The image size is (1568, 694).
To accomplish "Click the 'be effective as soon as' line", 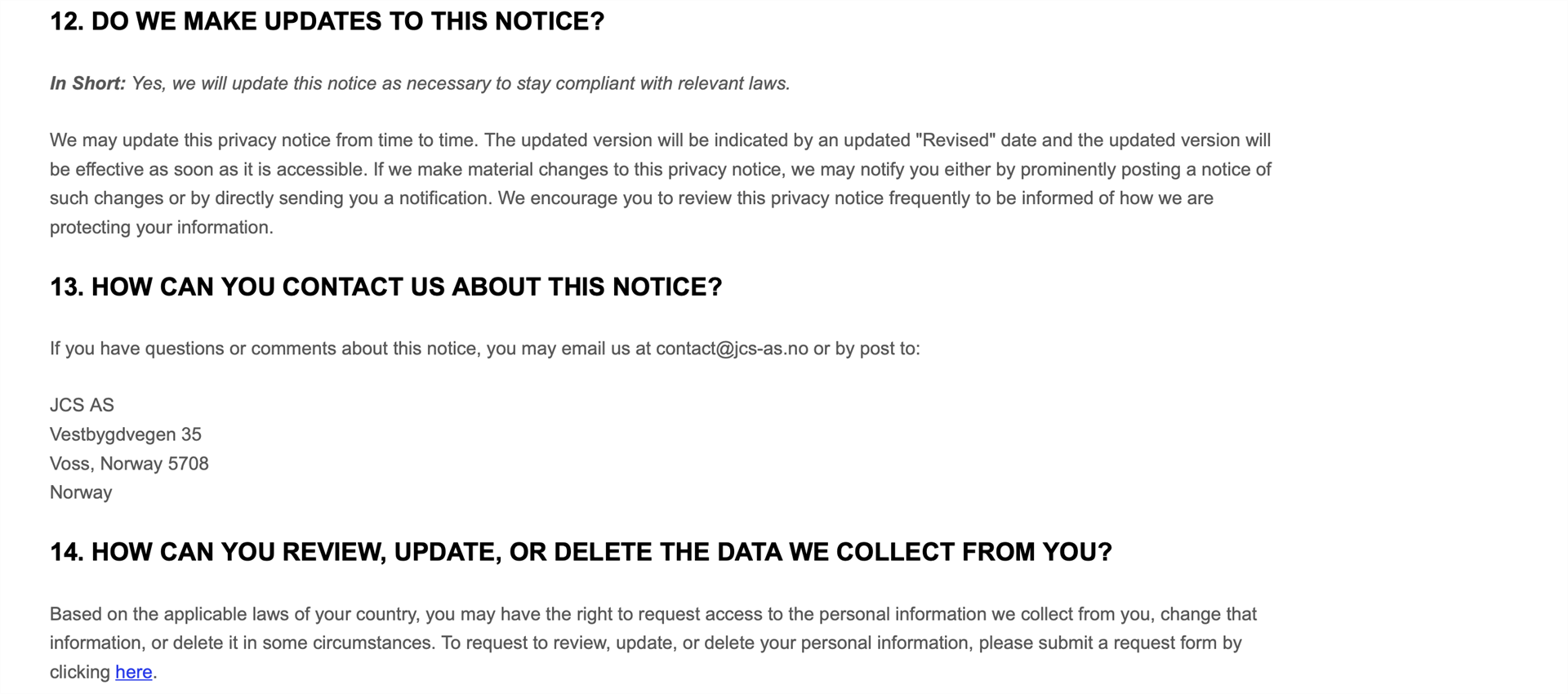I will 661,170.
